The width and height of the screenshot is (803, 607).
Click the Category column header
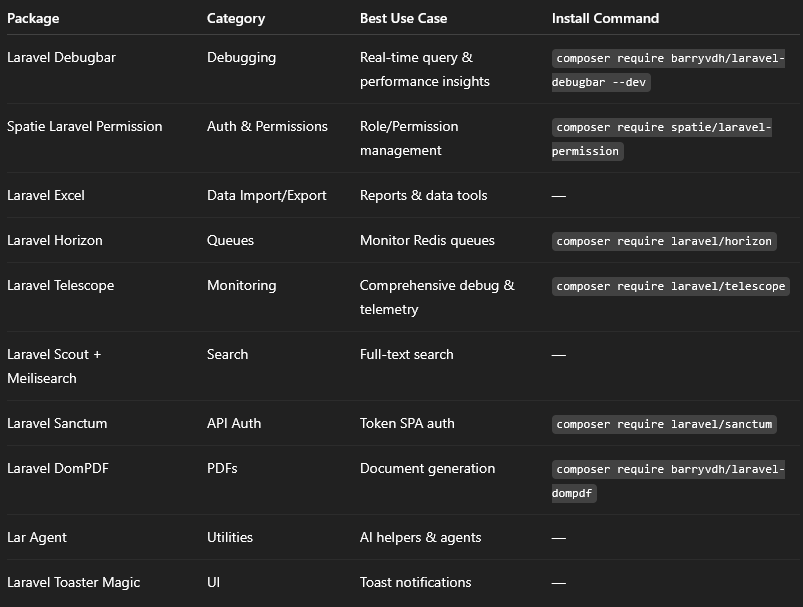click(236, 18)
